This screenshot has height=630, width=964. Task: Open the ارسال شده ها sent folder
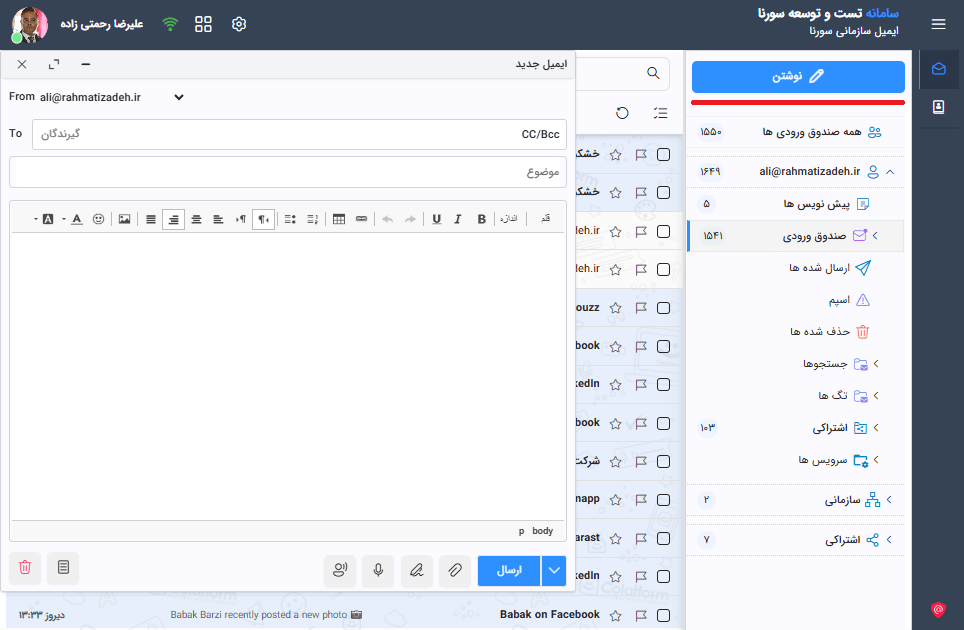[x=819, y=268]
